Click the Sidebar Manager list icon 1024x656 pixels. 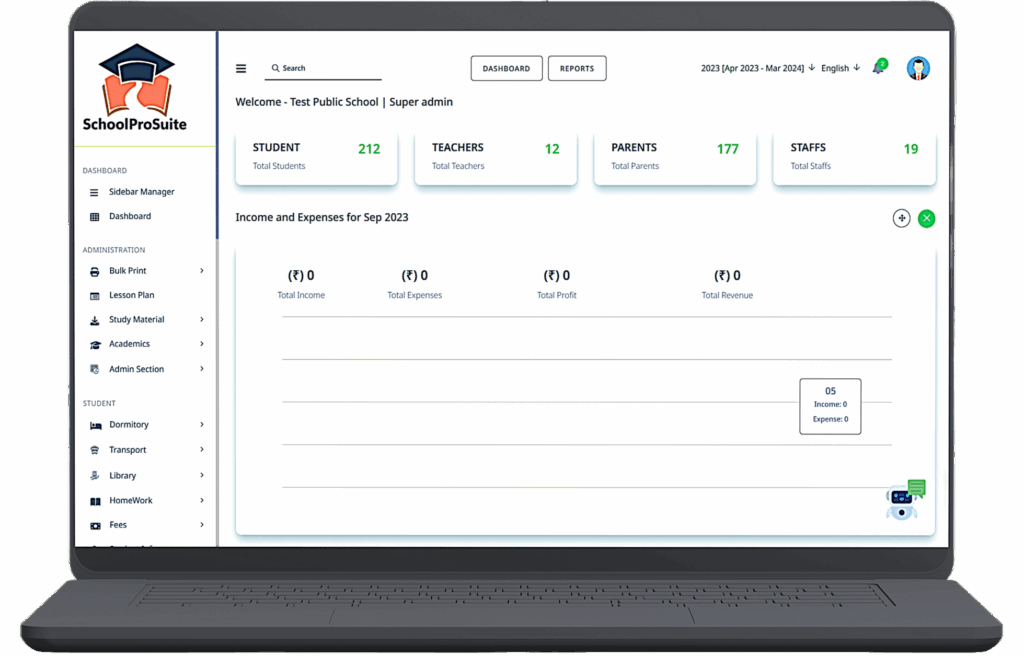94,192
